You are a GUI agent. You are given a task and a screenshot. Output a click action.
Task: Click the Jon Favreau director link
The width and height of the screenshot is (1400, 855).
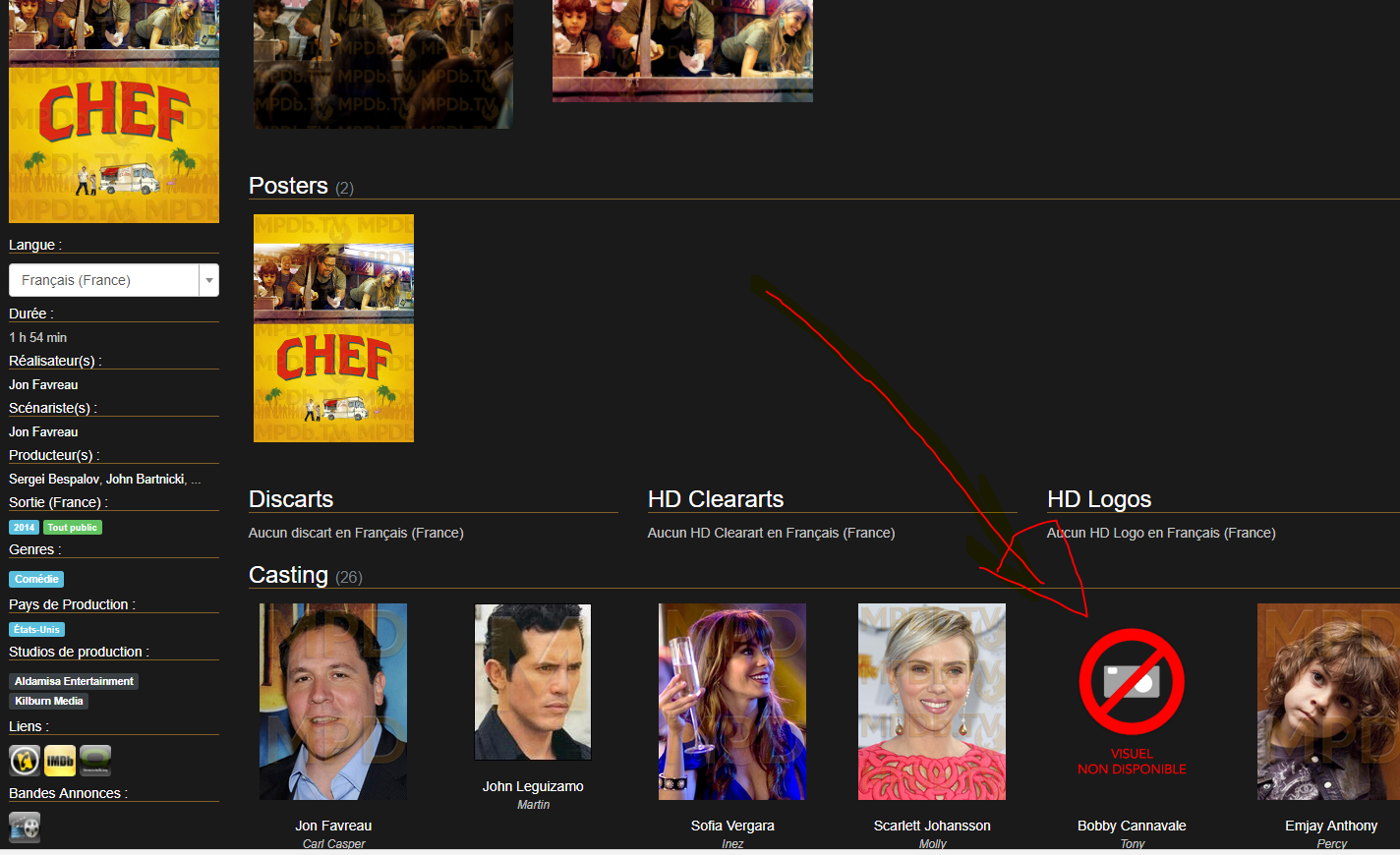tap(43, 384)
